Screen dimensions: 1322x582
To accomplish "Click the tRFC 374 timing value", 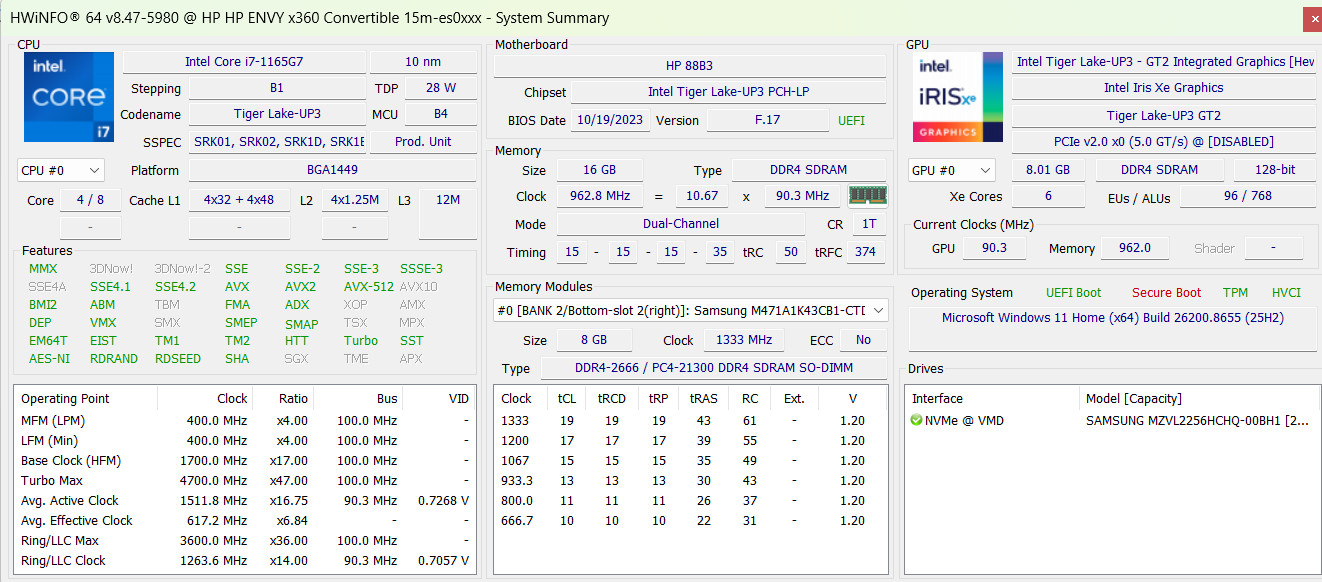I will pos(866,252).
